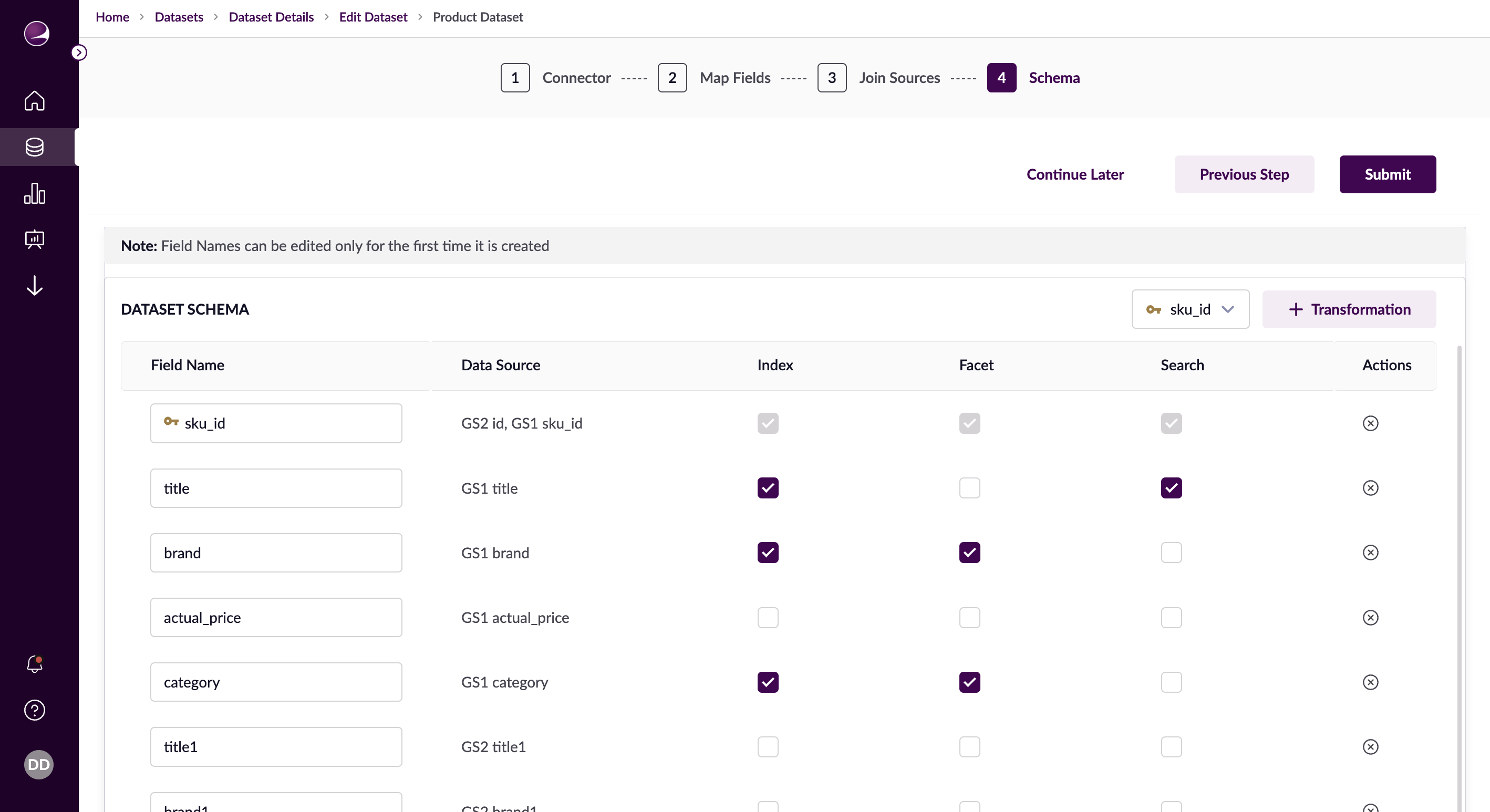Viewport: 1490px width, 812px height.
Task: Enable the Search checkbox for brand
Action: pyautogui.click(x=1171, y=553)
